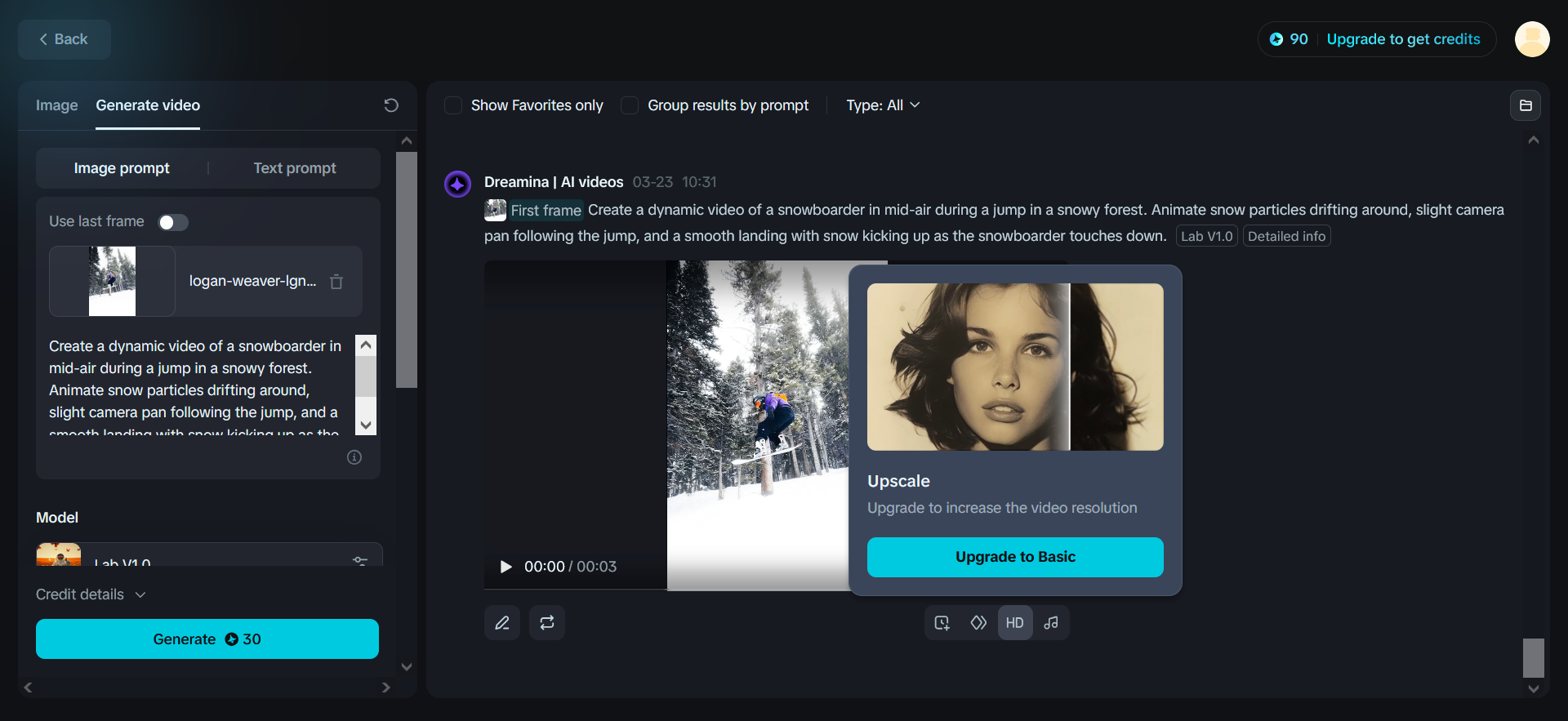
Task: Click the Dreamina AI videos purple avatar icon
Action: tap(457, 184)
